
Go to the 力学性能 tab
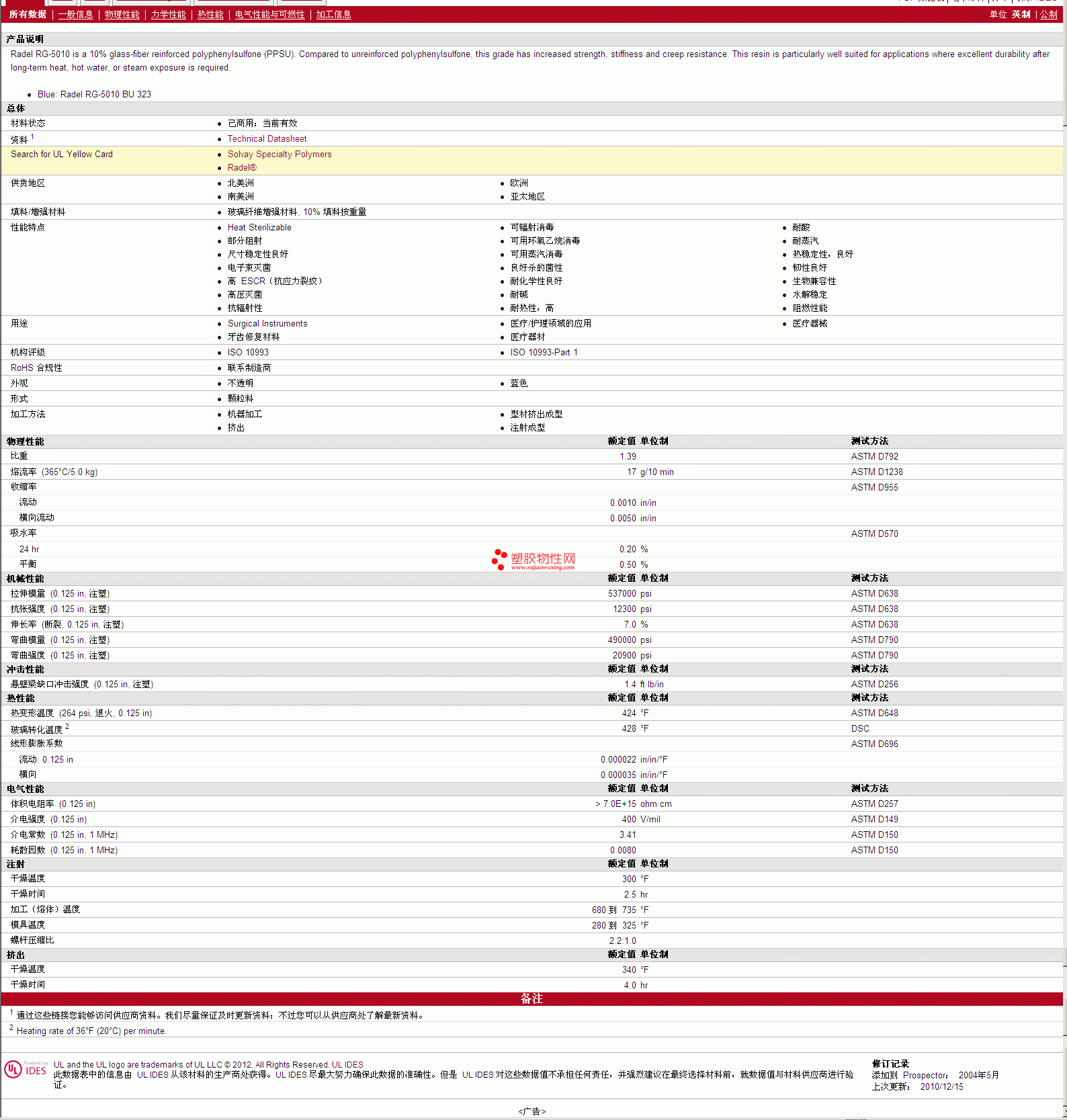tap(168, 14)
